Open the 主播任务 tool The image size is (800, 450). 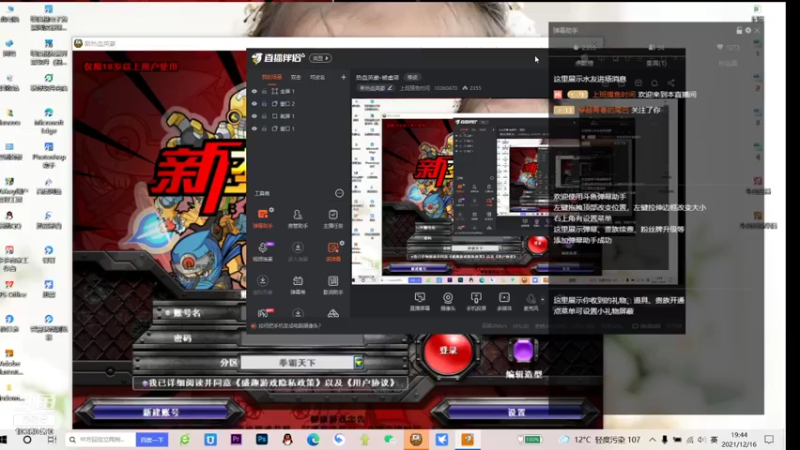click(x=333, y=218)
